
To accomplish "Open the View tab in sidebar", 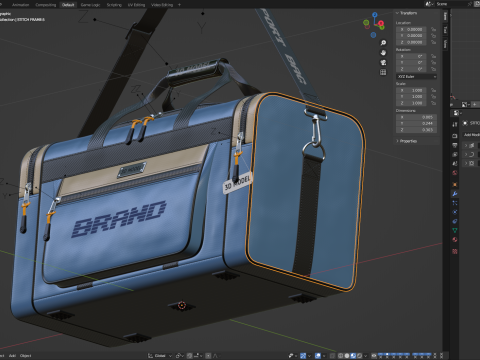I will [x=445, y=44].
